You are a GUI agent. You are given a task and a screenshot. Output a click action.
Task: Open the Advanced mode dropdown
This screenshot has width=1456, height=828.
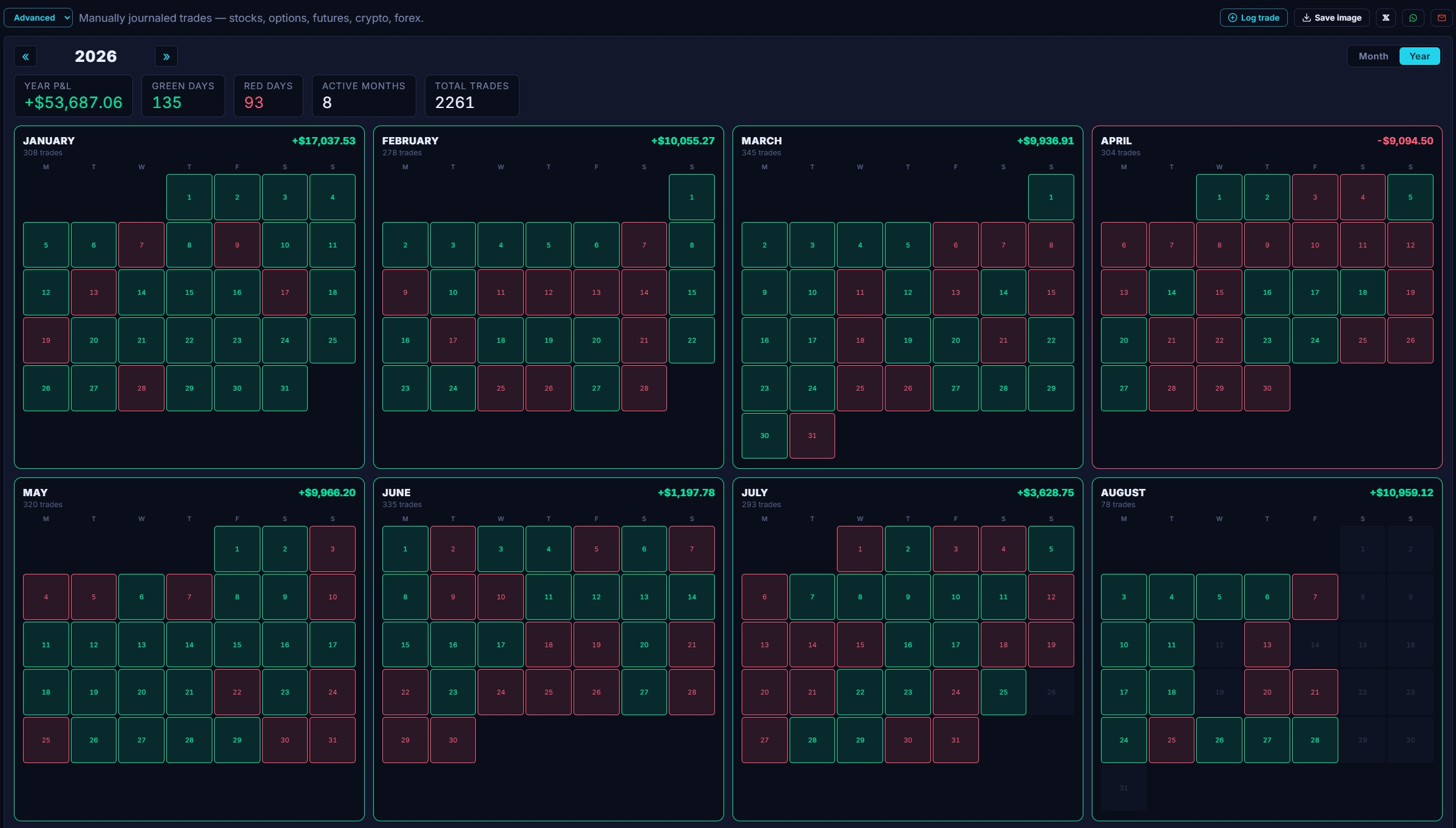38,18
